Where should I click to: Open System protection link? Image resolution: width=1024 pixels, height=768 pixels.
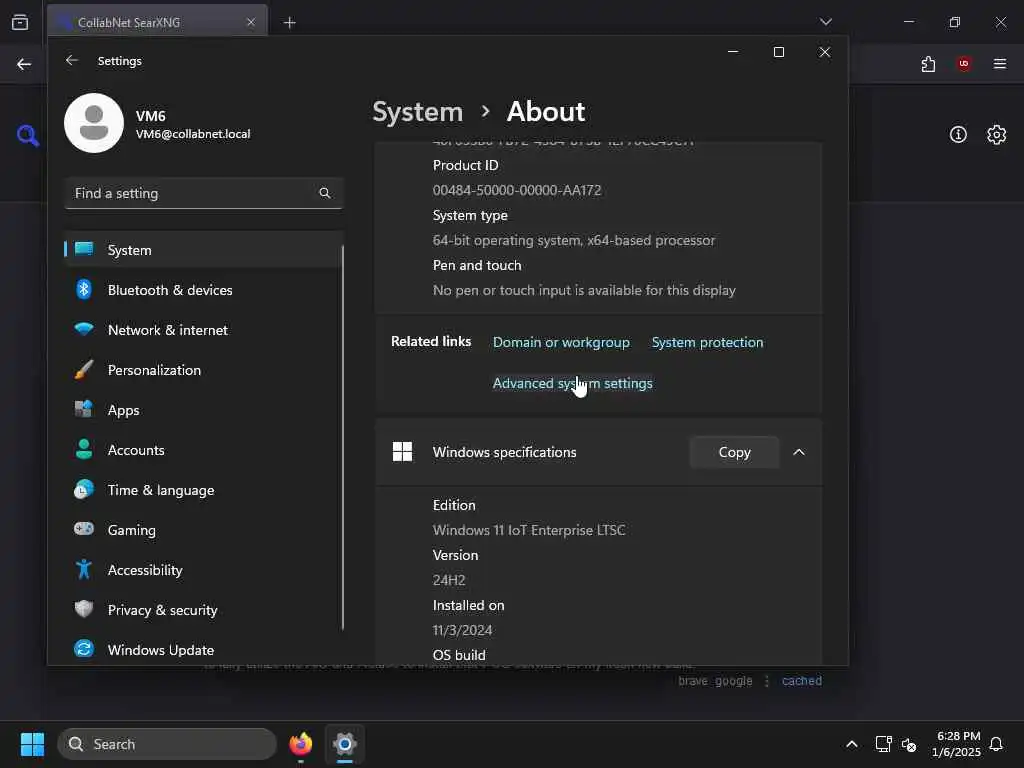pyautogui.click(x=707, y=342)
